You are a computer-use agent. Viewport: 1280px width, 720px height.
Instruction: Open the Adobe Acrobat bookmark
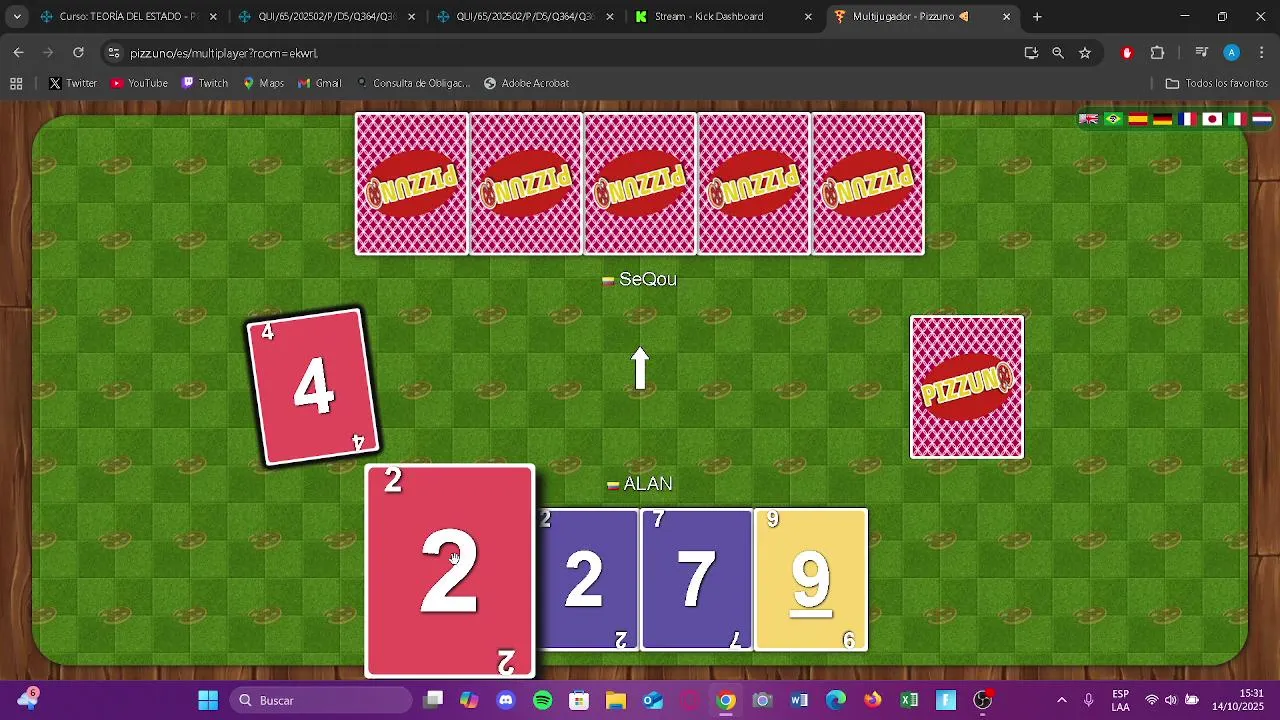pyautogui.click(x=526, y=83)
